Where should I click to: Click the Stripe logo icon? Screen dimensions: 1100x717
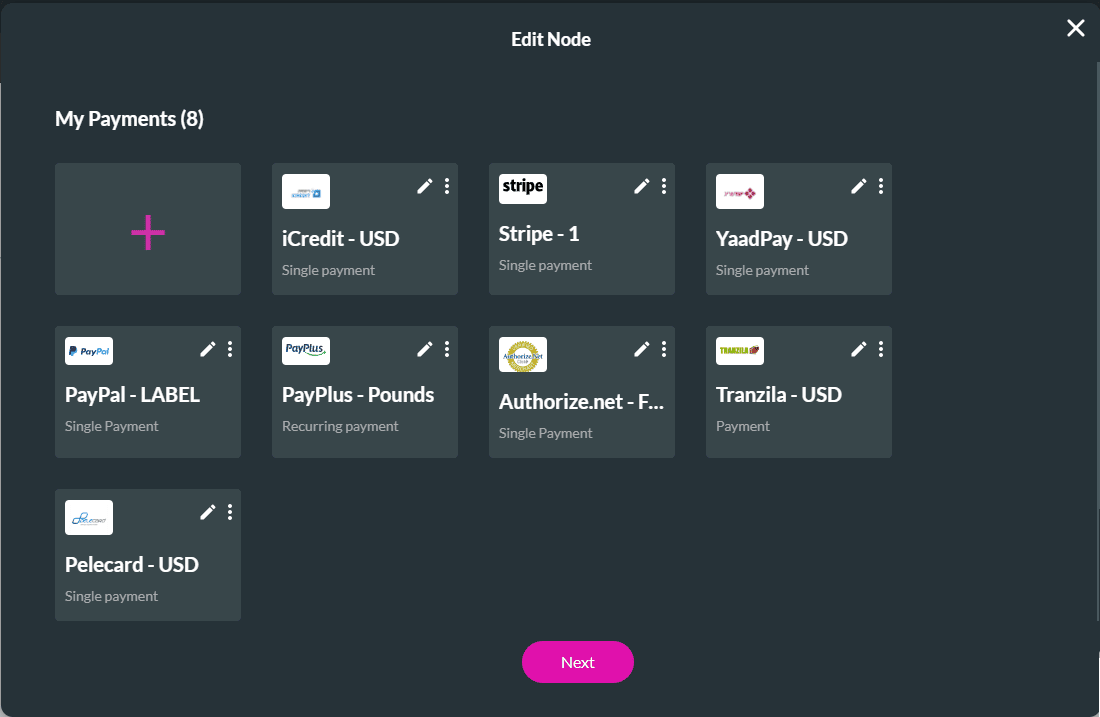click(522, 188)
